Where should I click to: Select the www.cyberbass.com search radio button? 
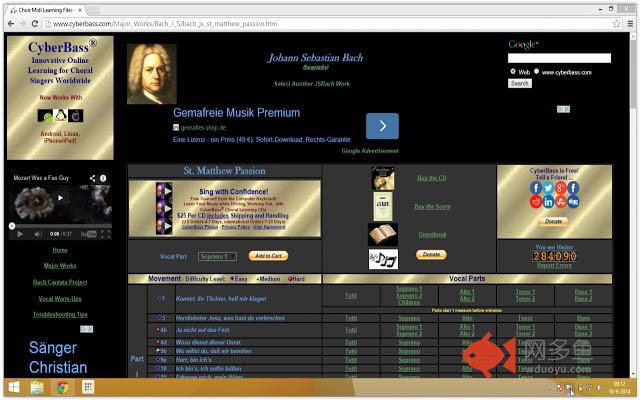536,71
